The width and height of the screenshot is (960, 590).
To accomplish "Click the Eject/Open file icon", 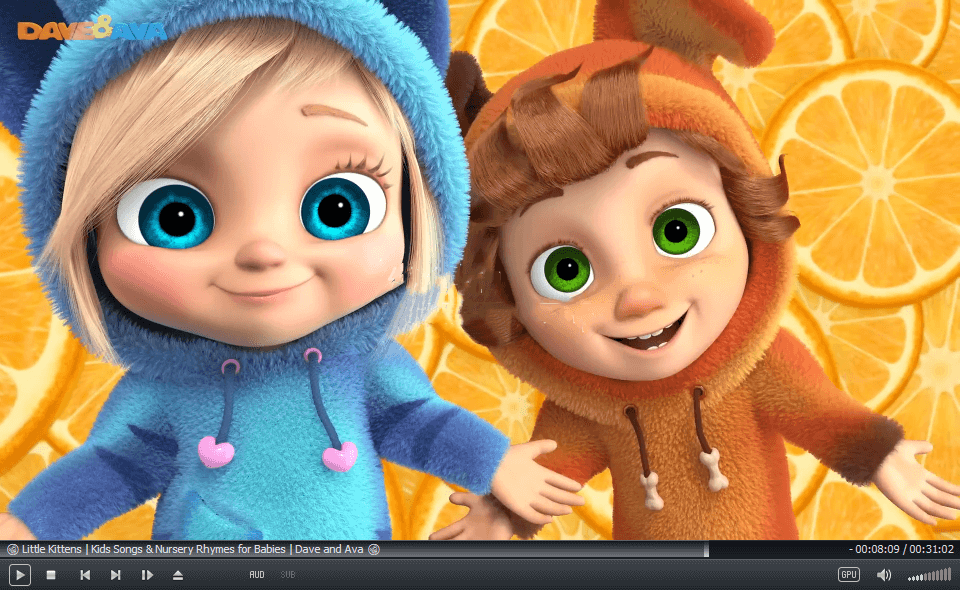I will [178, 575].
